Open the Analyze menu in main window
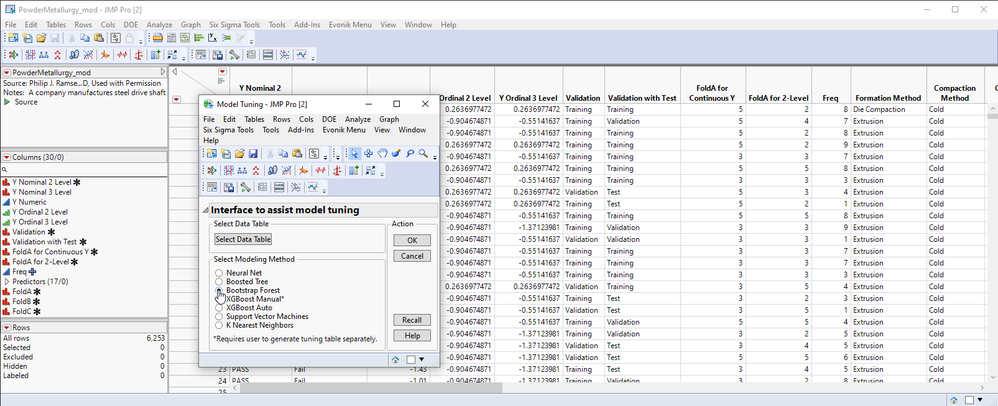The width and height of the screenshot is (998, 406). pos(159,24)
